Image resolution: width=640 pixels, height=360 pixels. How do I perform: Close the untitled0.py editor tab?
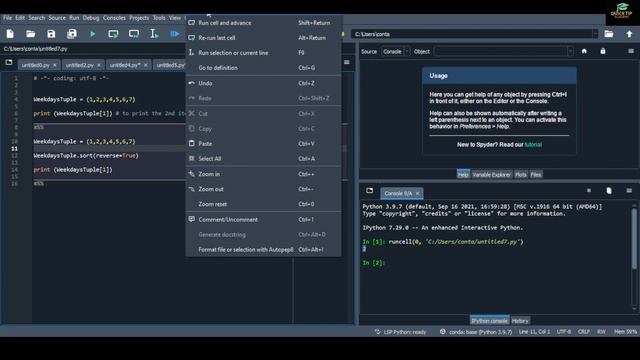55,65
